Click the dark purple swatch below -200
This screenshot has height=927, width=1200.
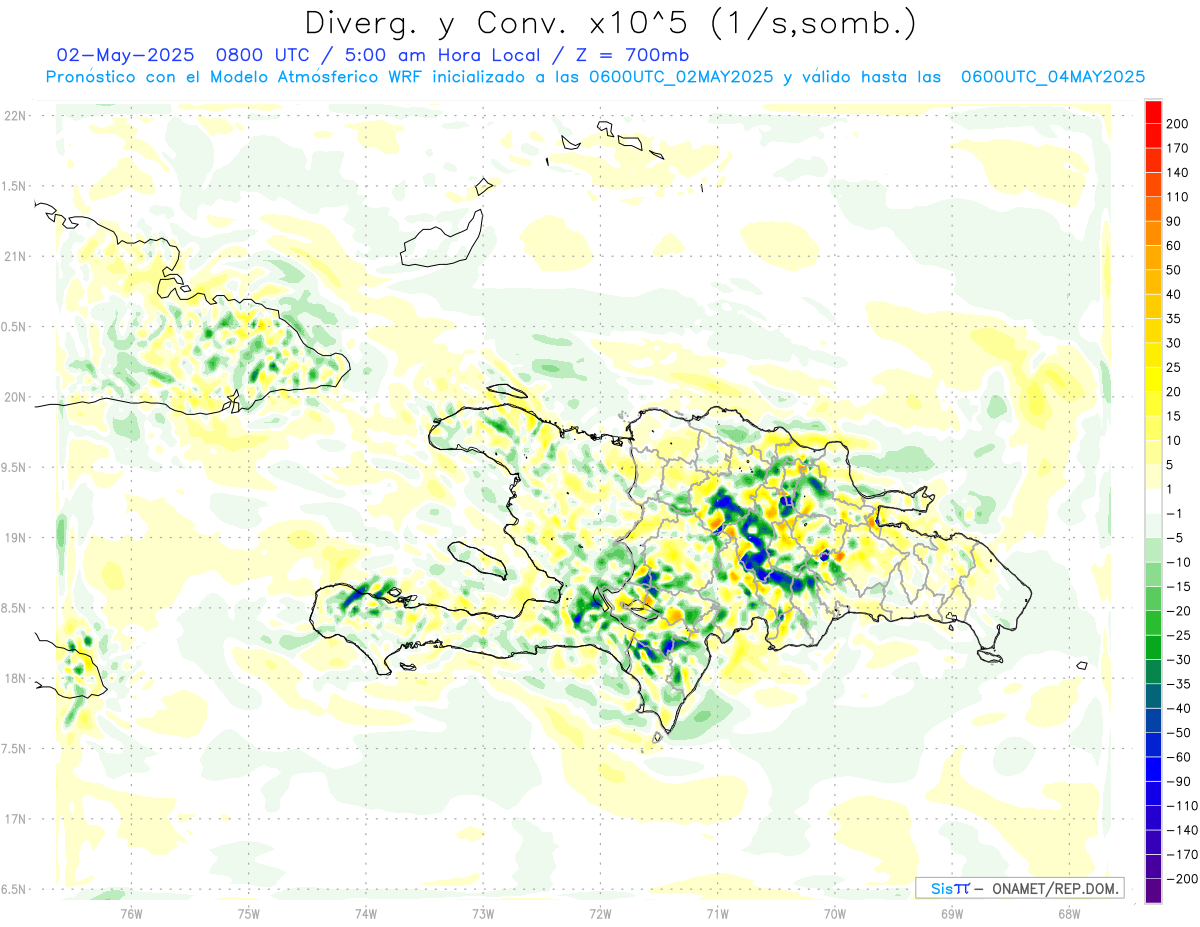click(x=1153, y=890)
